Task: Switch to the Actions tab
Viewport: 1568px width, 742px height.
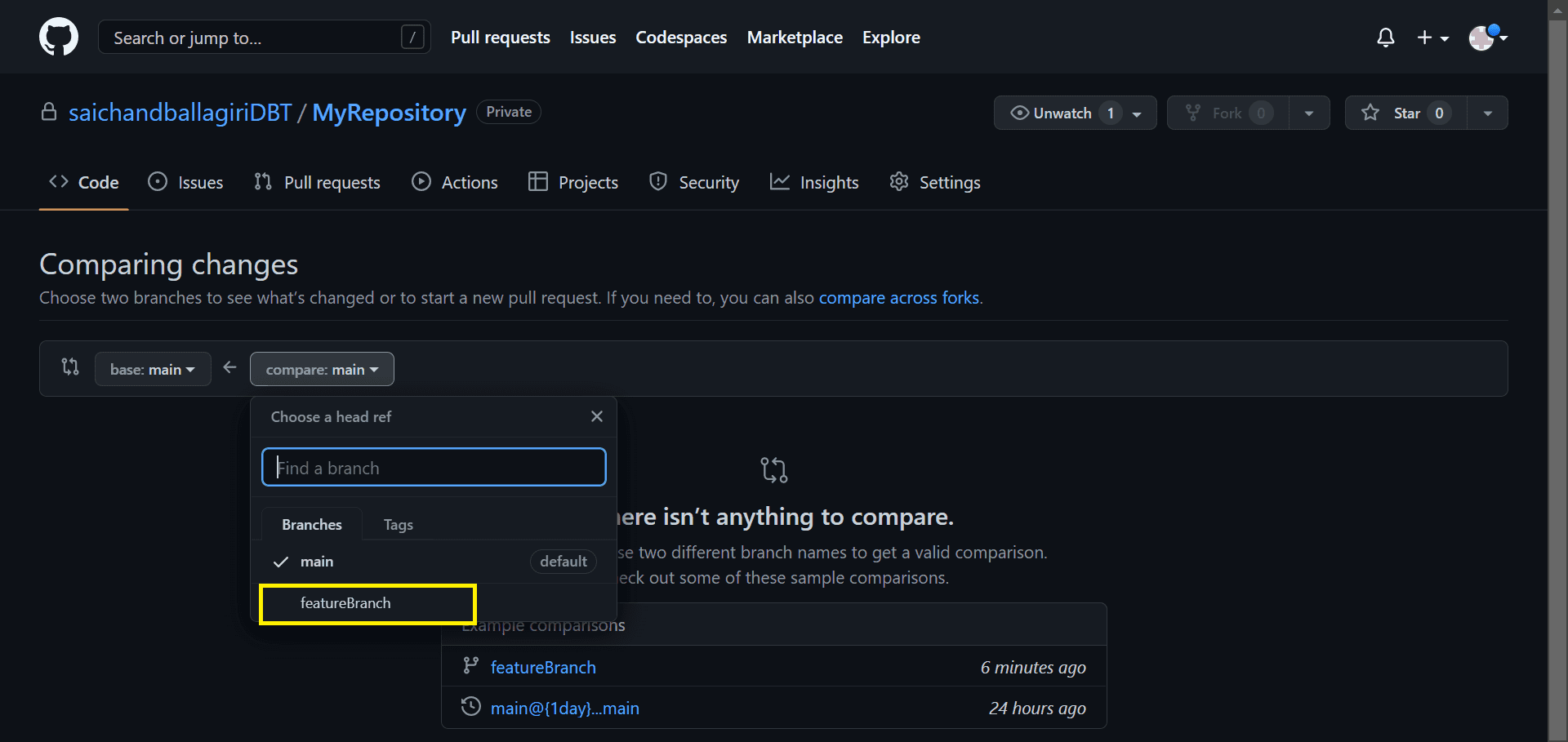Action: click(455, 182)
